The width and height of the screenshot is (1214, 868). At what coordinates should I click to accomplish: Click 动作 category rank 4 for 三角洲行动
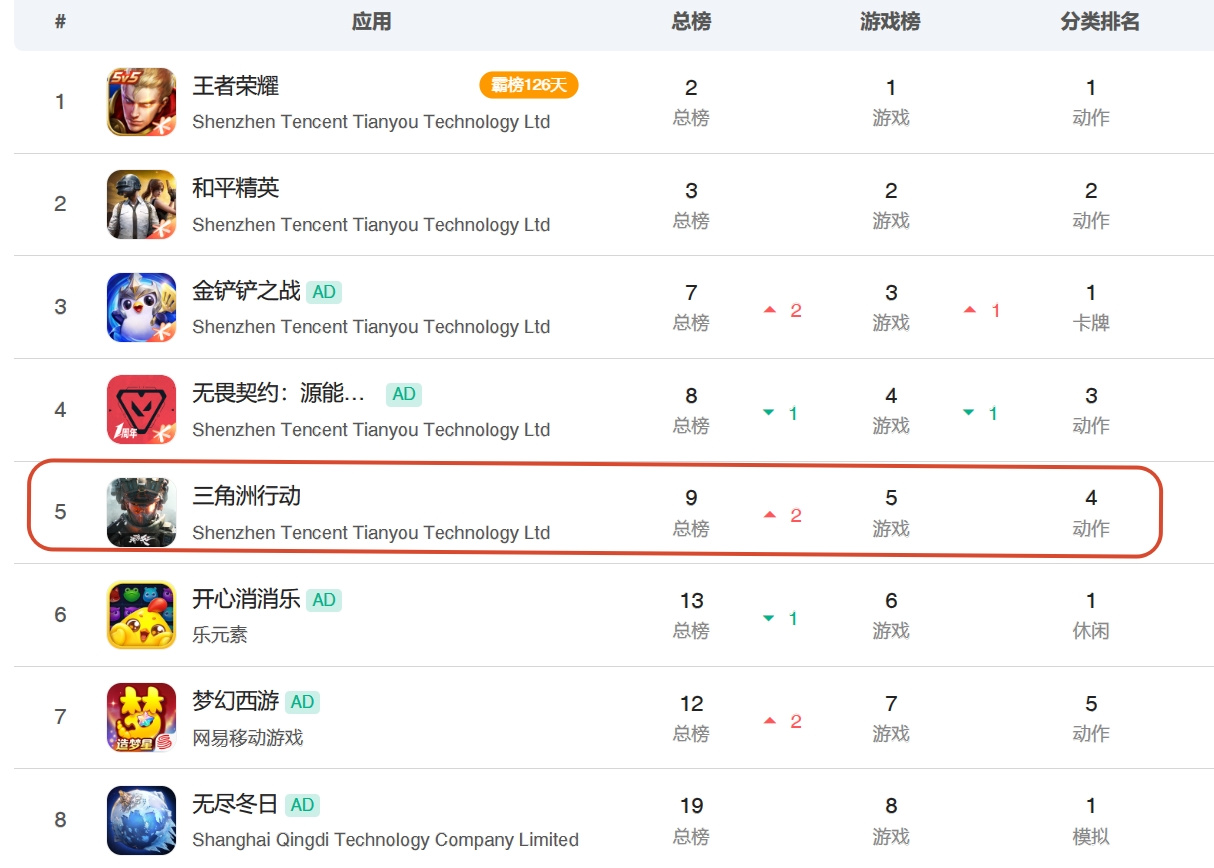pos(1091,512)
